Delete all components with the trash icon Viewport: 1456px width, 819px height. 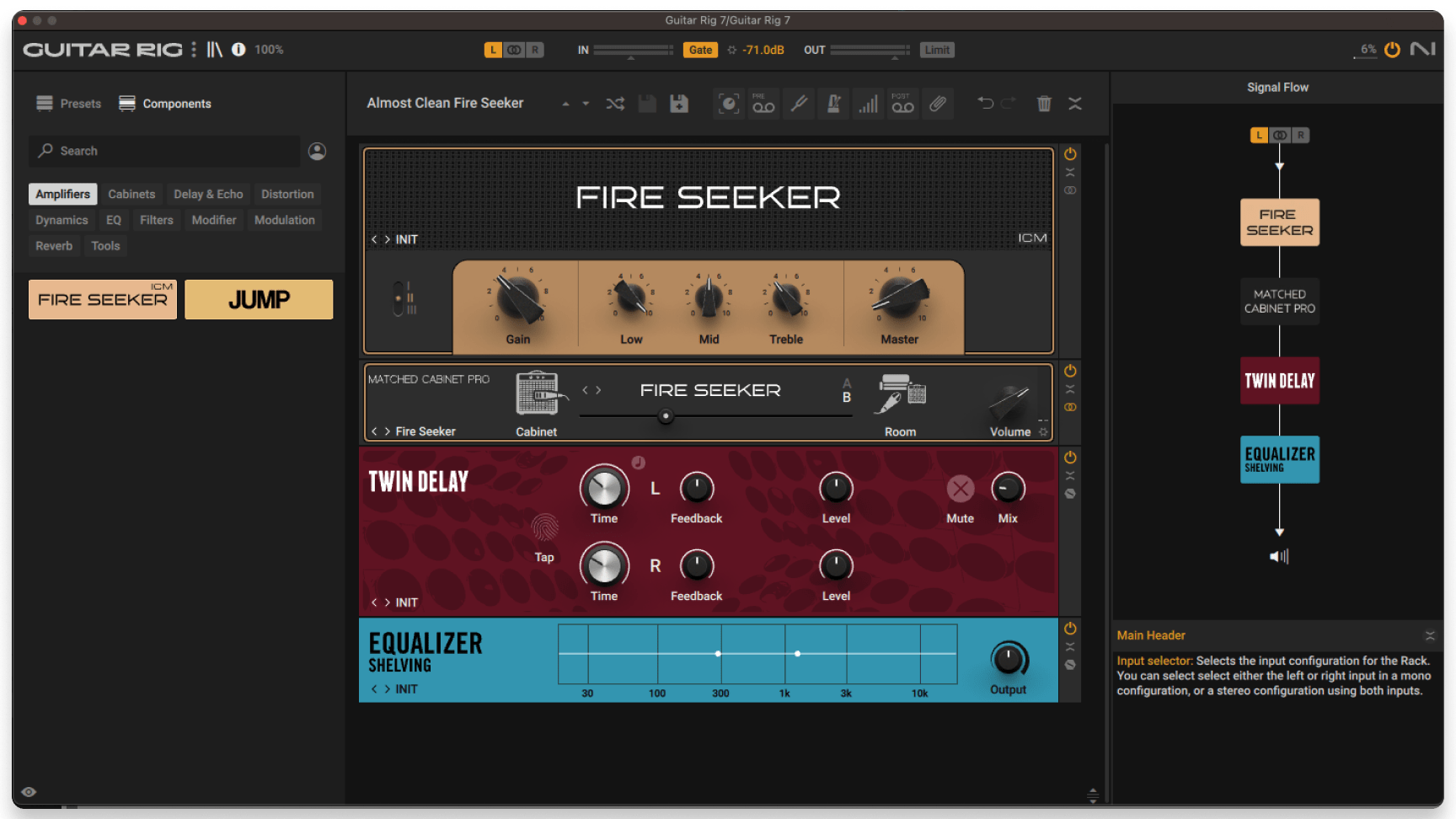(x=1044, y=104)
